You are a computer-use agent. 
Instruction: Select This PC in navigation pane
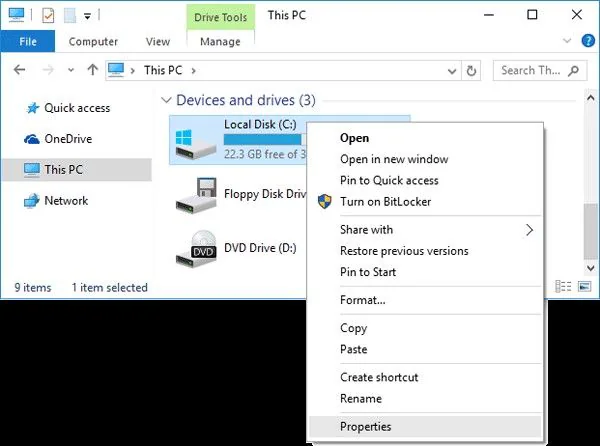(x=77, y=169)
